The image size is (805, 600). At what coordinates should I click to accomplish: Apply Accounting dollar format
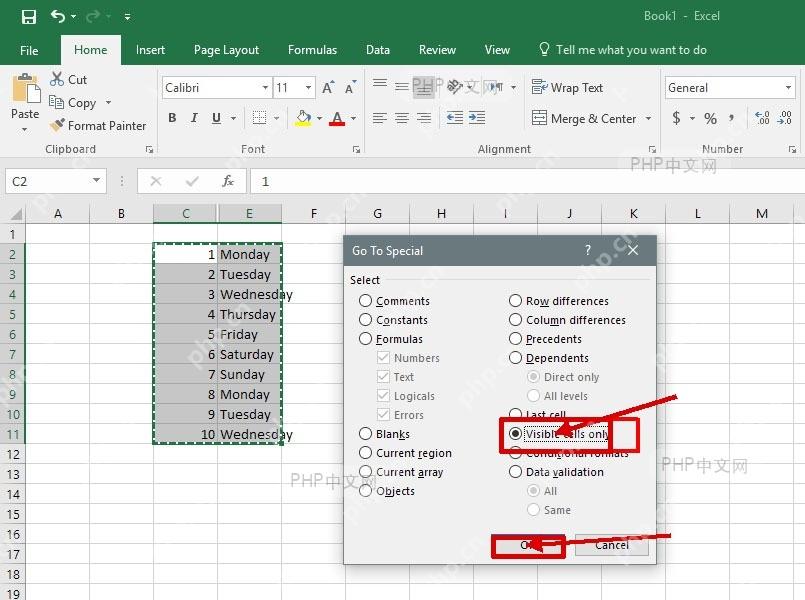tap(677, 119)
